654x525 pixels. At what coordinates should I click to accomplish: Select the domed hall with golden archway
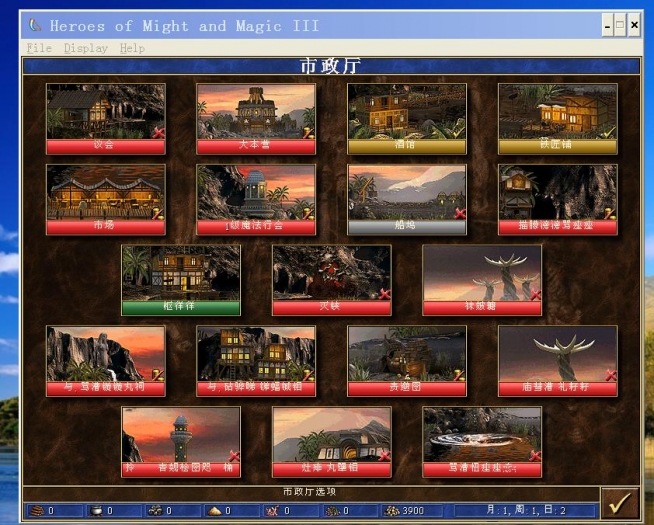pyautogui.click(x=332, y=442)
